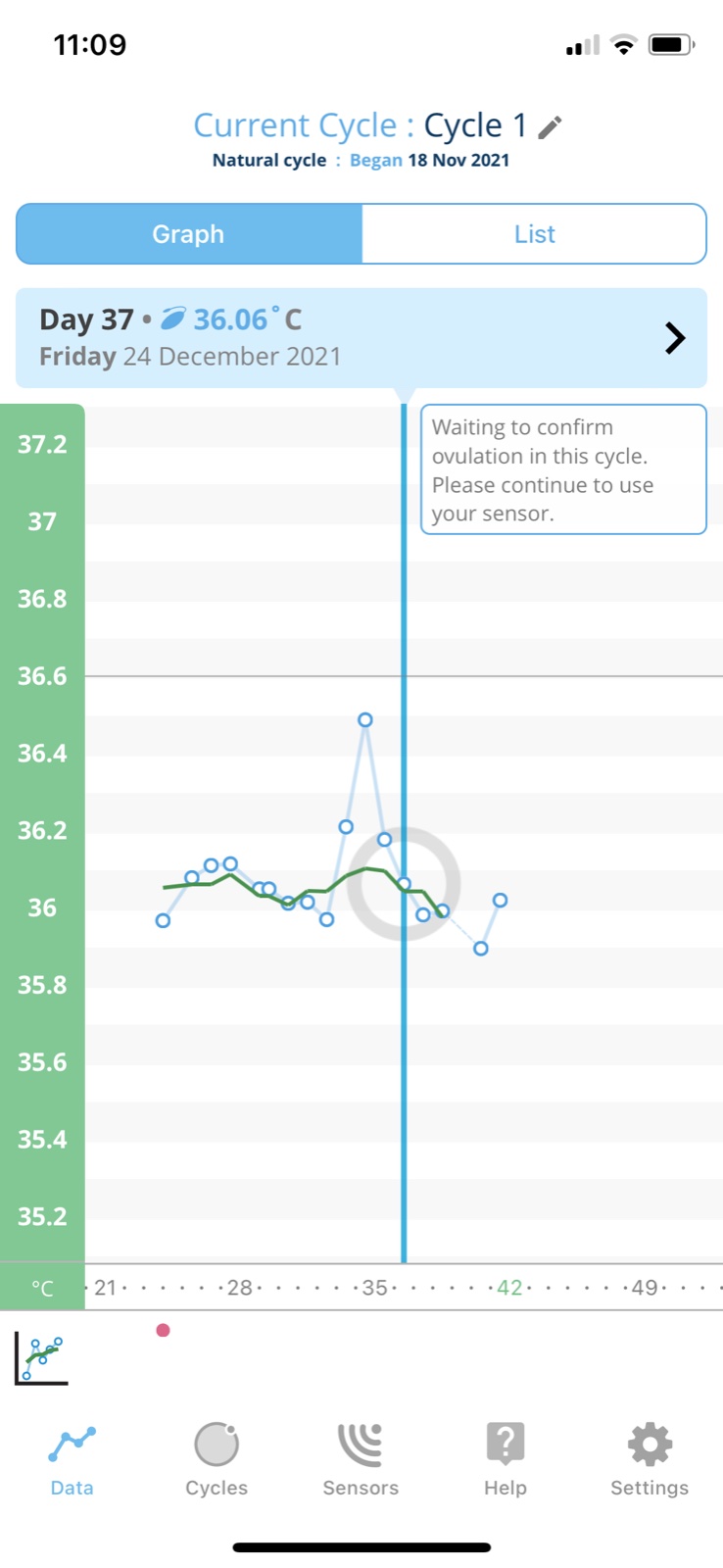
Task: Open the Settings gear icon
Action: (x=650, y=1445)
